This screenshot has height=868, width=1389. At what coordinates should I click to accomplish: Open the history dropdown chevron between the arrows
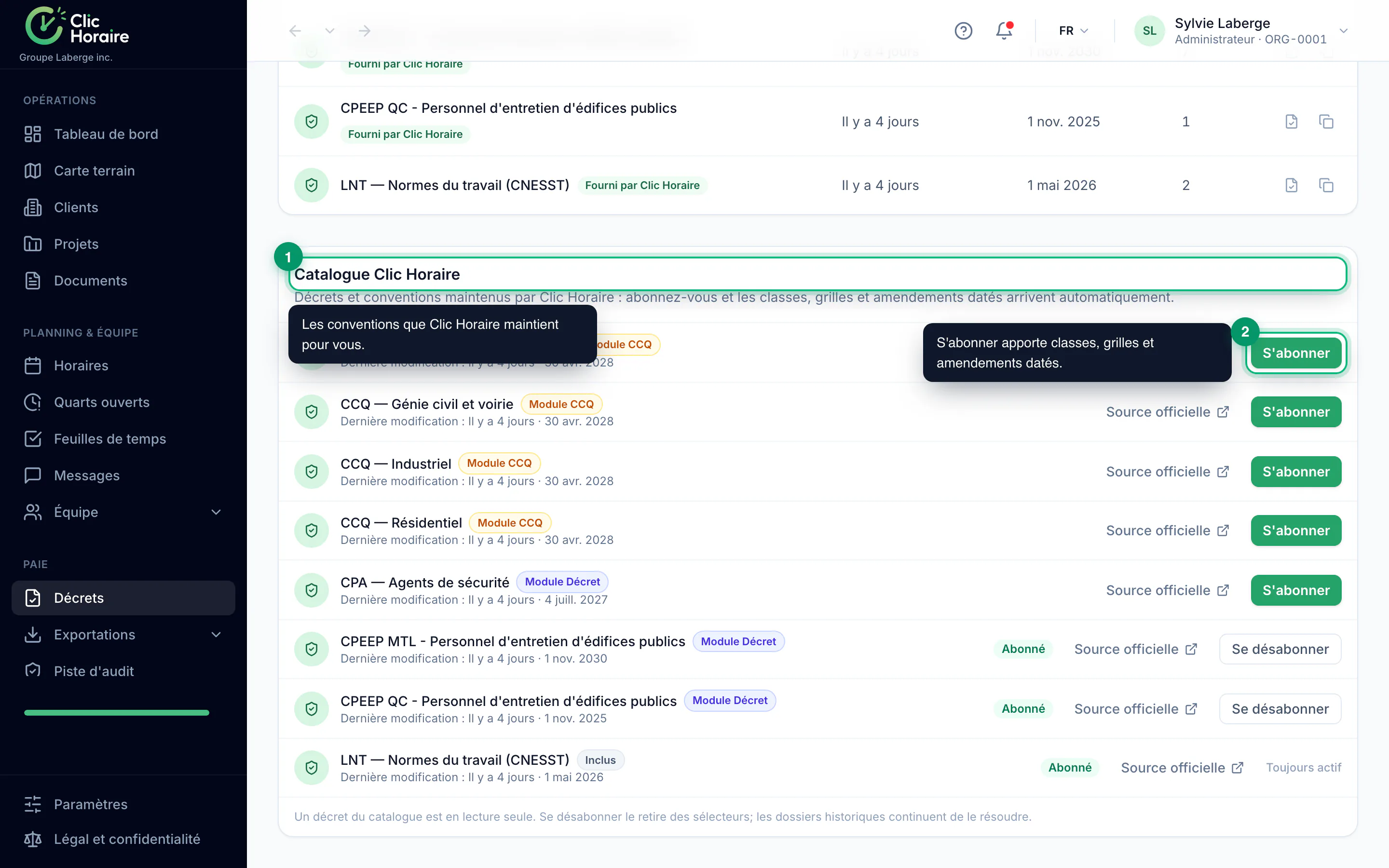pyautogui.click(x=329, y=31)
